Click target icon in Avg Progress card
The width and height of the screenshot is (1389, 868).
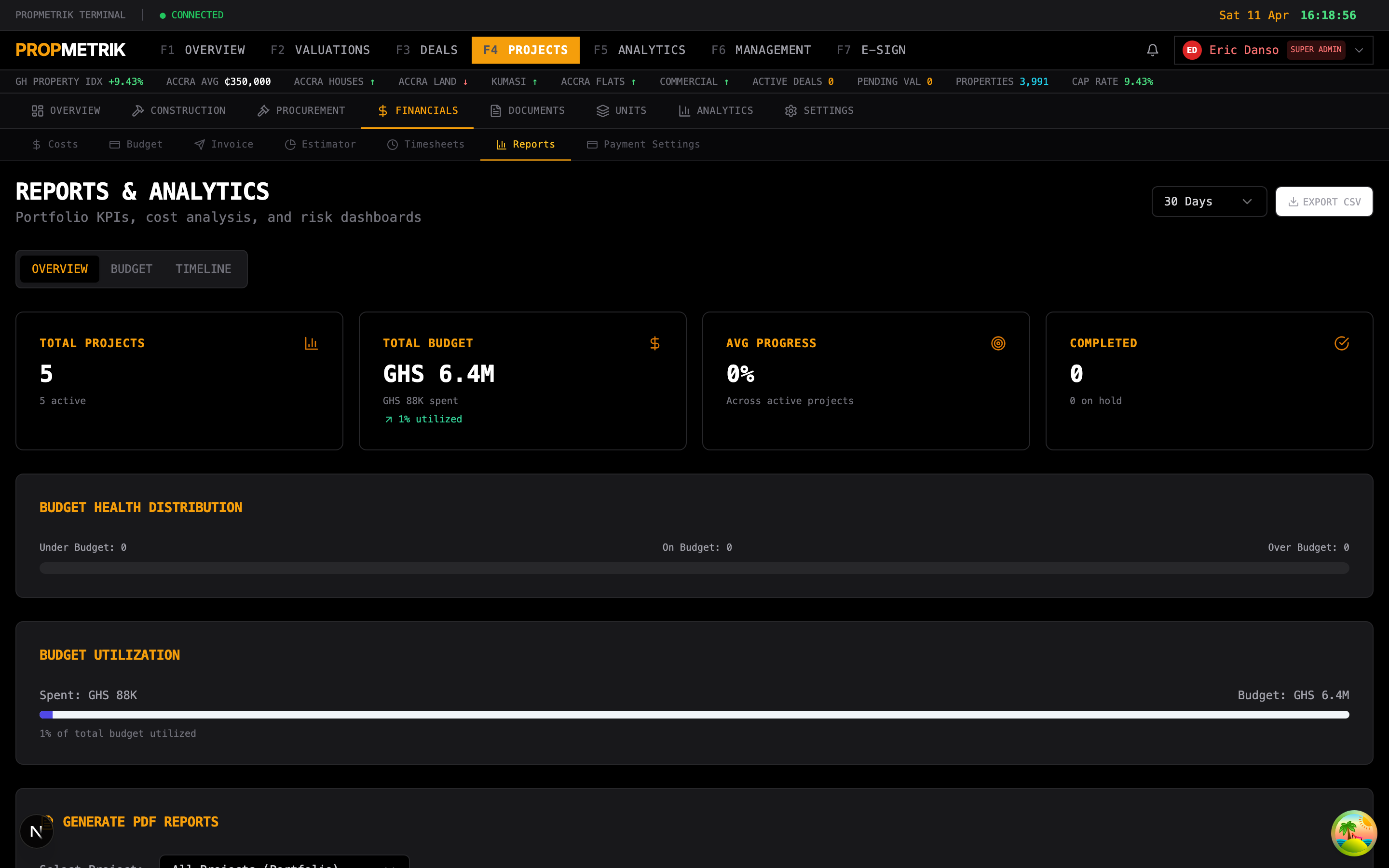pos(998,343)
